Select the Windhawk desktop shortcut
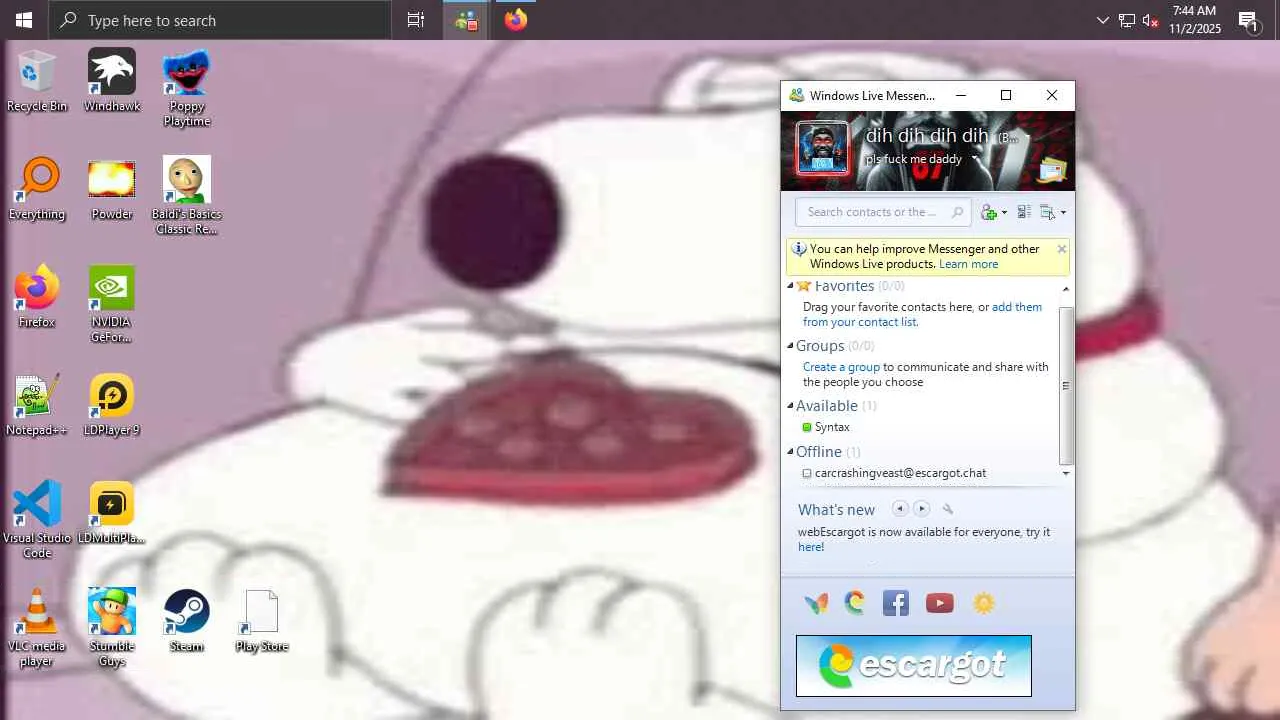Viewport: 1280px width, 720px height. (x=112, y=82)
